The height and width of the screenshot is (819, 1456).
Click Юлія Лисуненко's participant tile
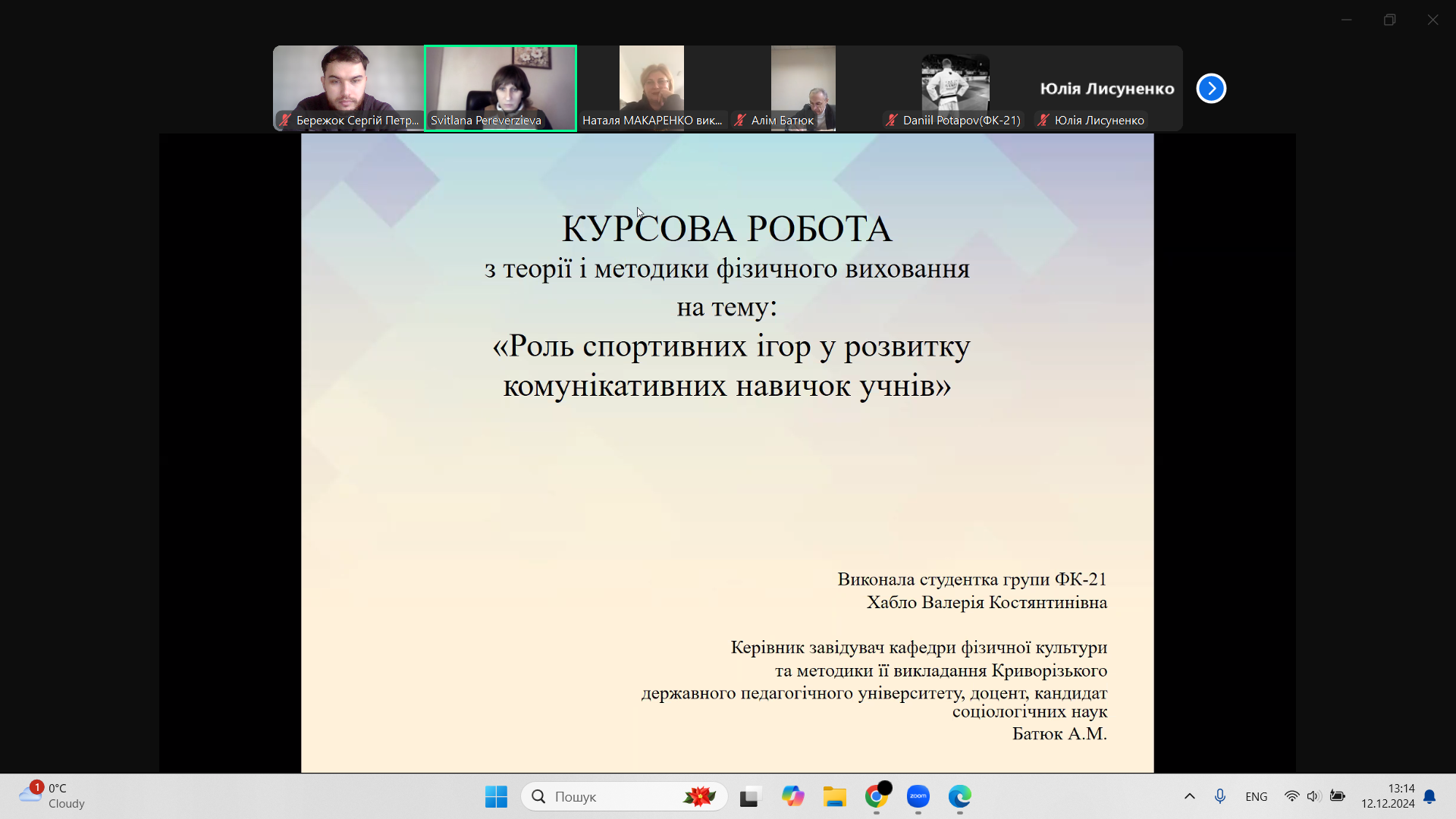[x=1106, y=89]
